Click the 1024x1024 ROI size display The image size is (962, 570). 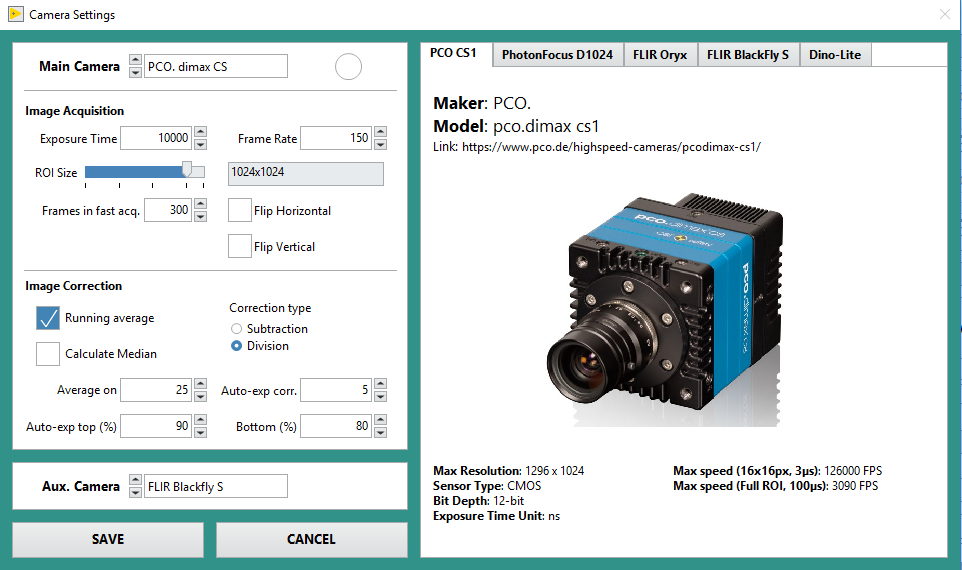click(x=306, y=174)
